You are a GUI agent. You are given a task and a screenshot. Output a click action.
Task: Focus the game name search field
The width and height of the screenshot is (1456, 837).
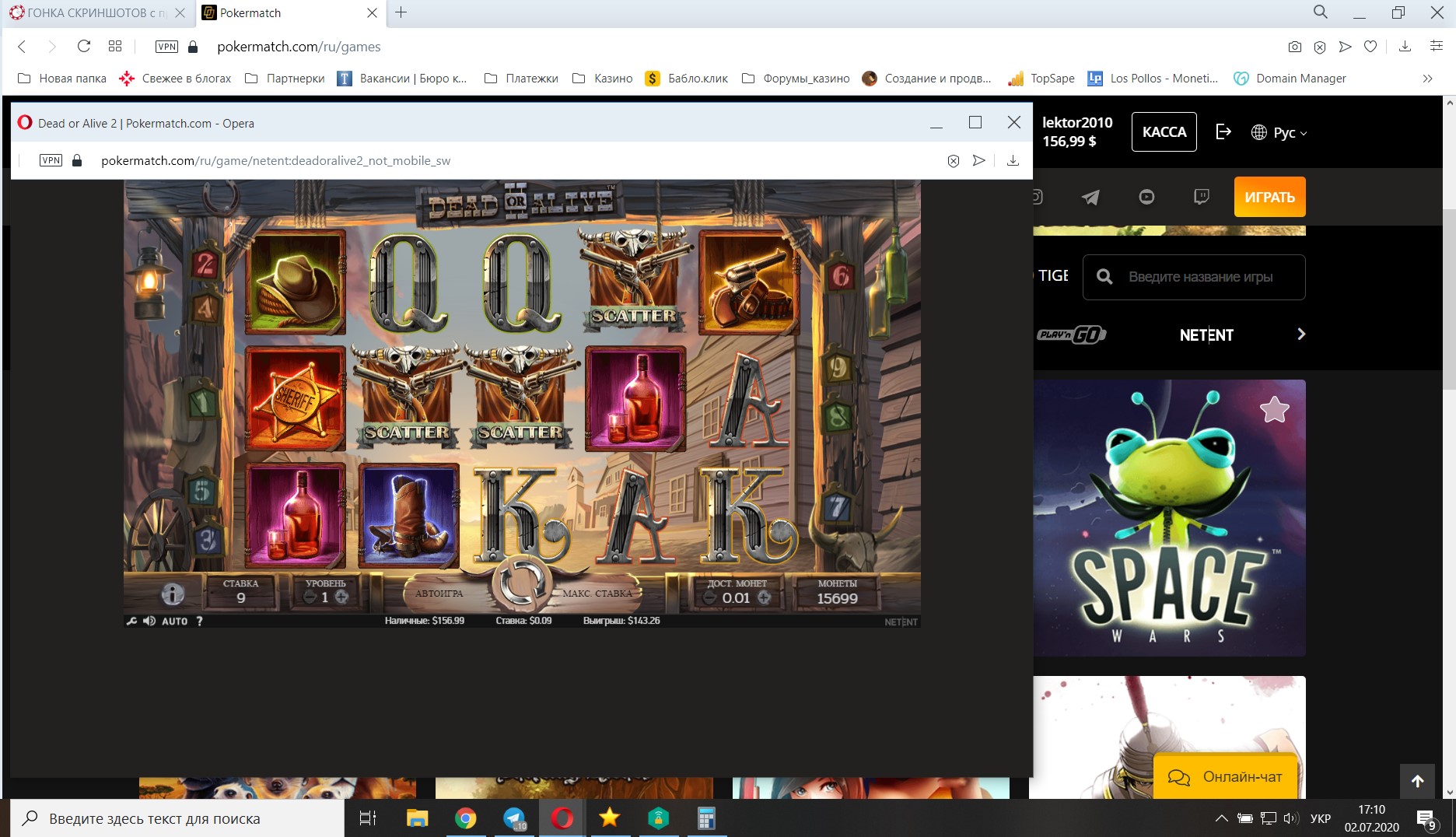click(x=1194, y=277)
